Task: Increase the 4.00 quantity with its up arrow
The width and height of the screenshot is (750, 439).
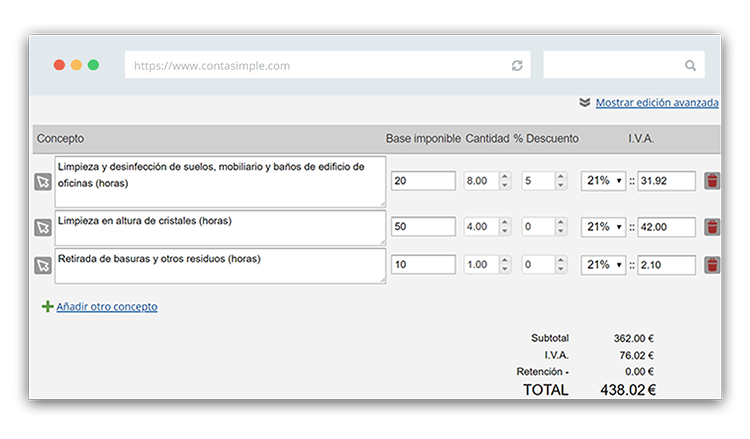Action: point(505,222)
